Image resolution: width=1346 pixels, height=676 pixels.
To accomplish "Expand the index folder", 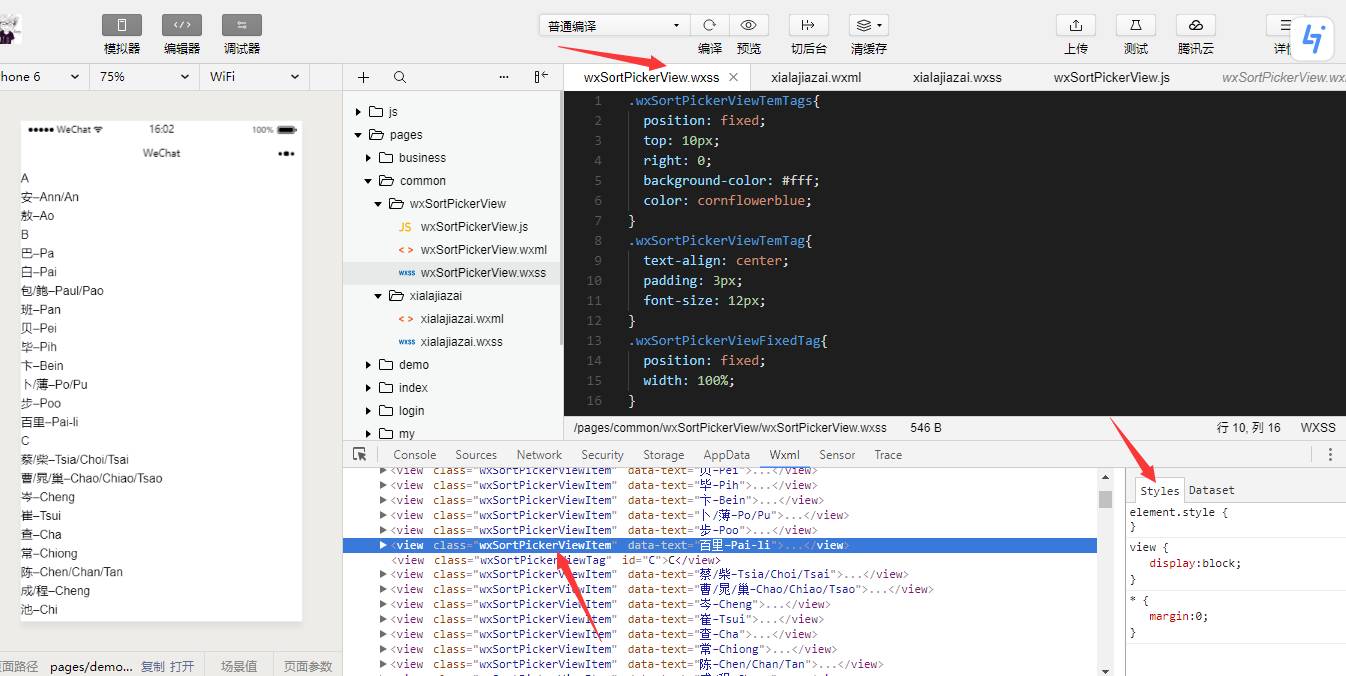I will pyautogui.click(x=368, y=388).
